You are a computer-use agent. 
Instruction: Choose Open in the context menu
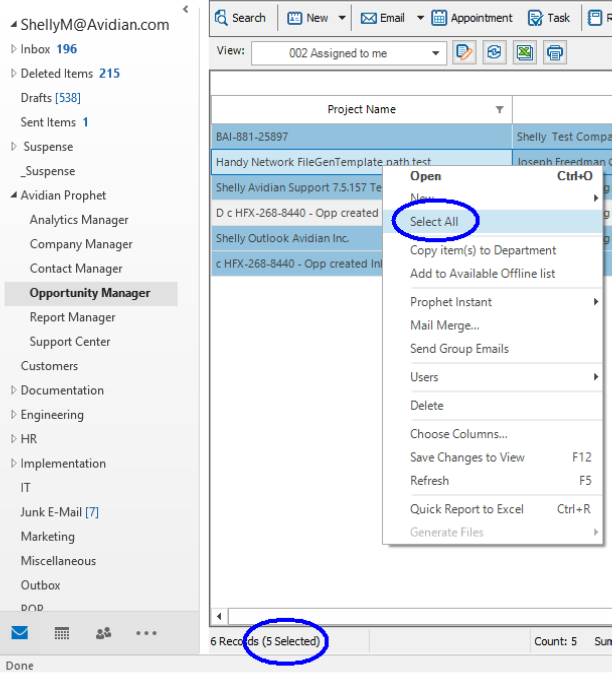tap(492, 176)
